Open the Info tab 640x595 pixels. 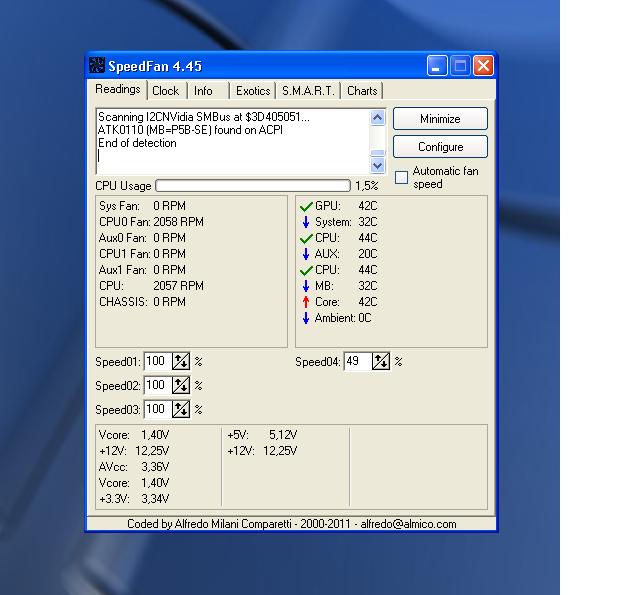pos(203,91)
